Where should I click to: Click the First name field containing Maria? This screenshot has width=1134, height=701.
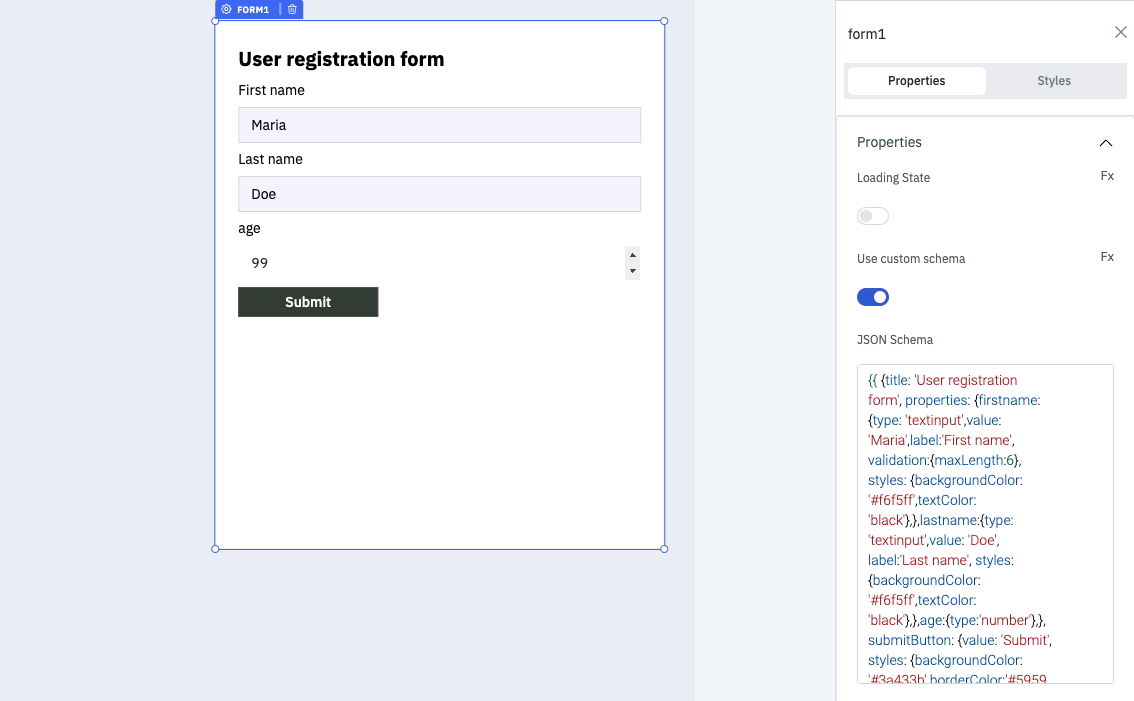(439, 125)
